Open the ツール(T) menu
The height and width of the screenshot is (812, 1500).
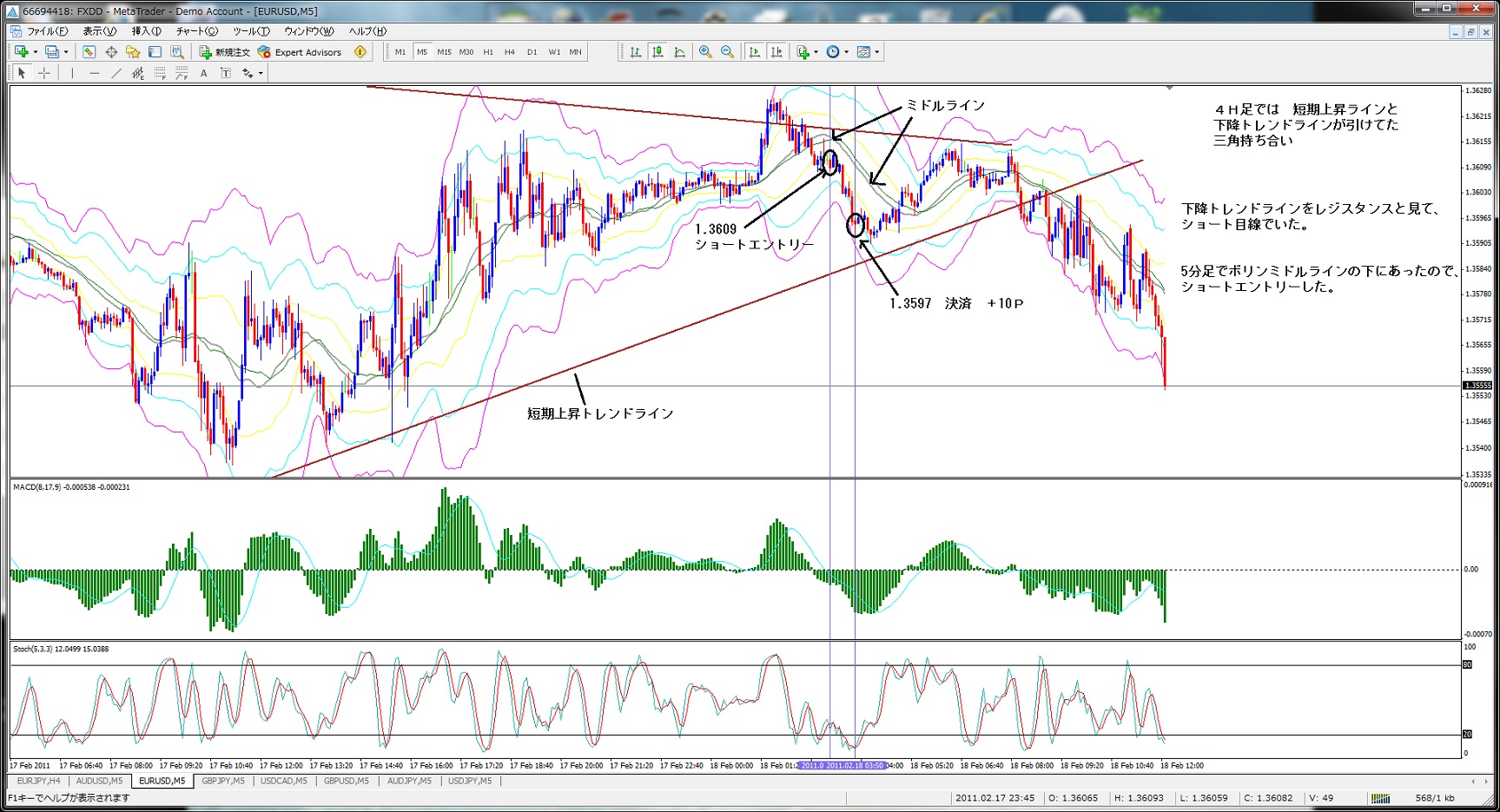click(x=251, y=31)
